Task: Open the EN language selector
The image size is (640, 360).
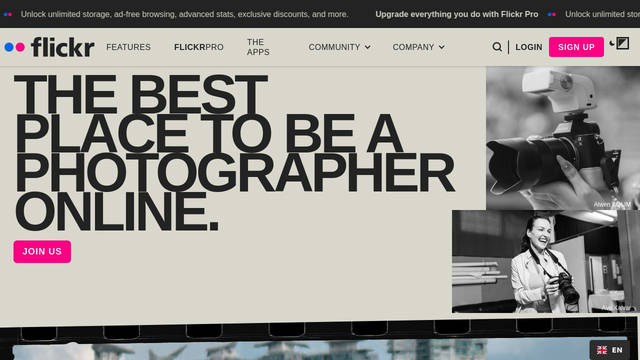Action: [609, 350]
